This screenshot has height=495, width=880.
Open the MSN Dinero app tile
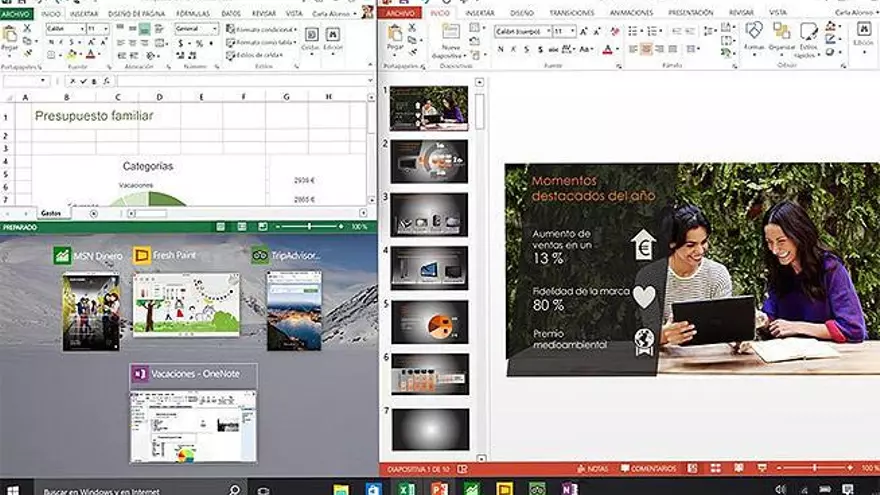(91, 310)
